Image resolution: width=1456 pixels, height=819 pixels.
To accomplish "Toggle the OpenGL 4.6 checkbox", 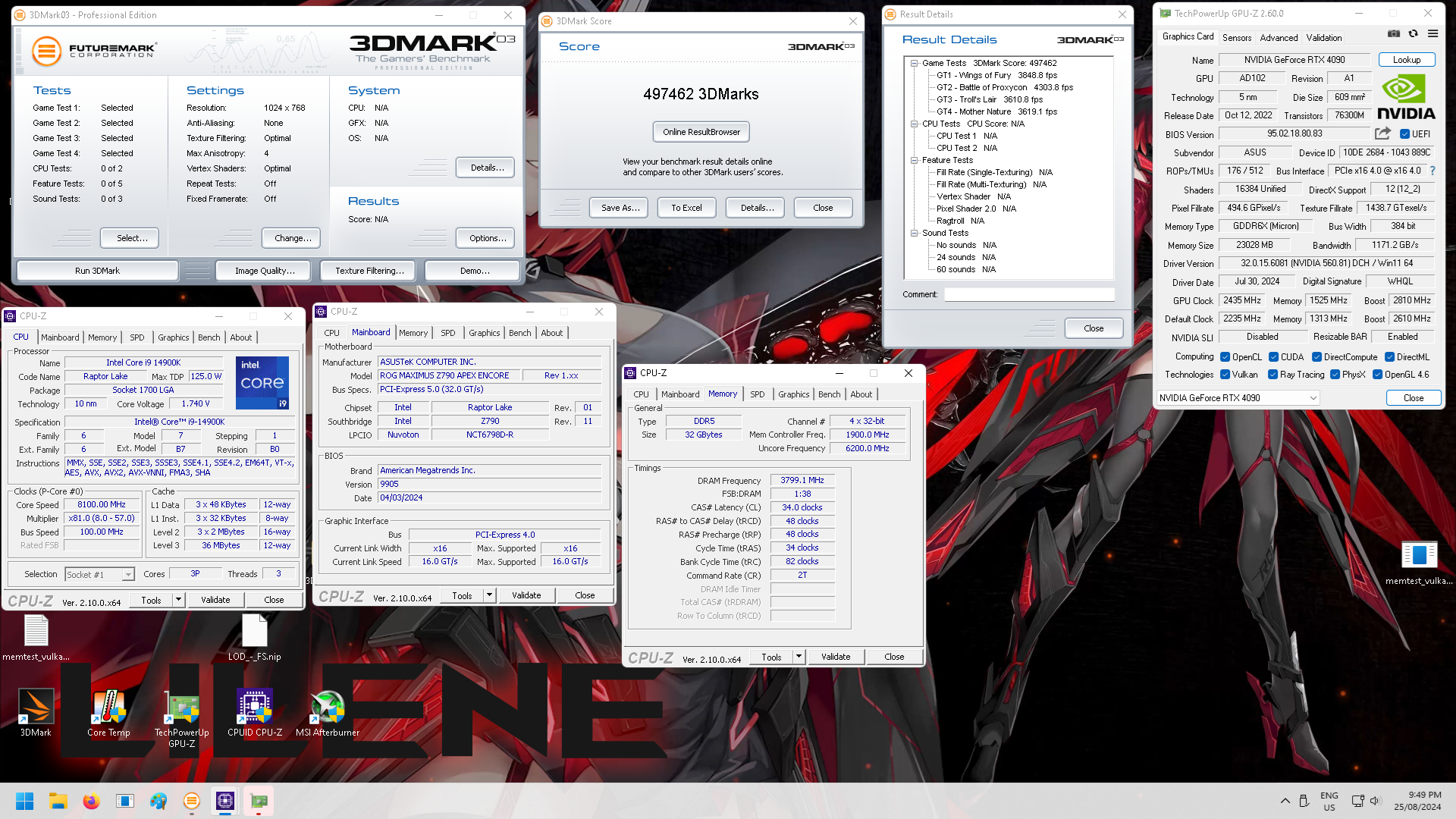I will coord(1378,375).
